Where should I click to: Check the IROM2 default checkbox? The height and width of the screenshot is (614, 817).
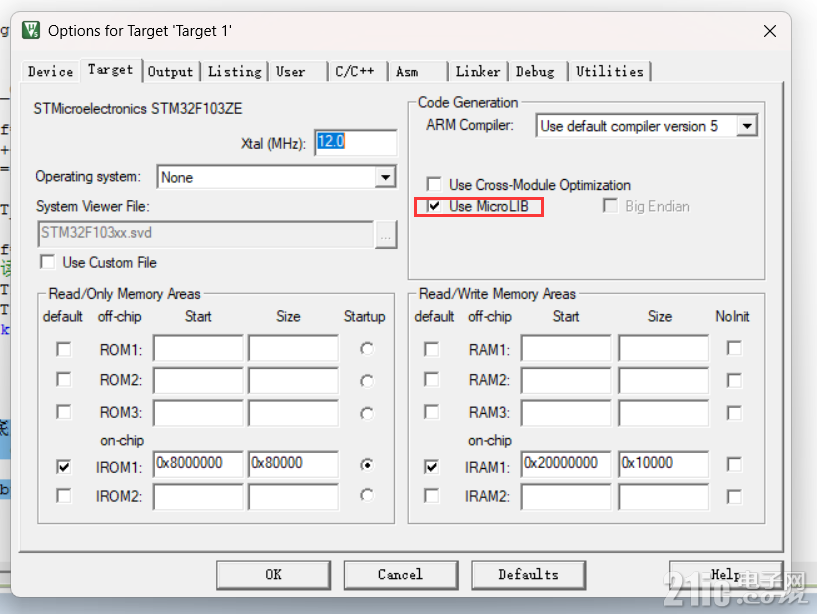[64, 496]
